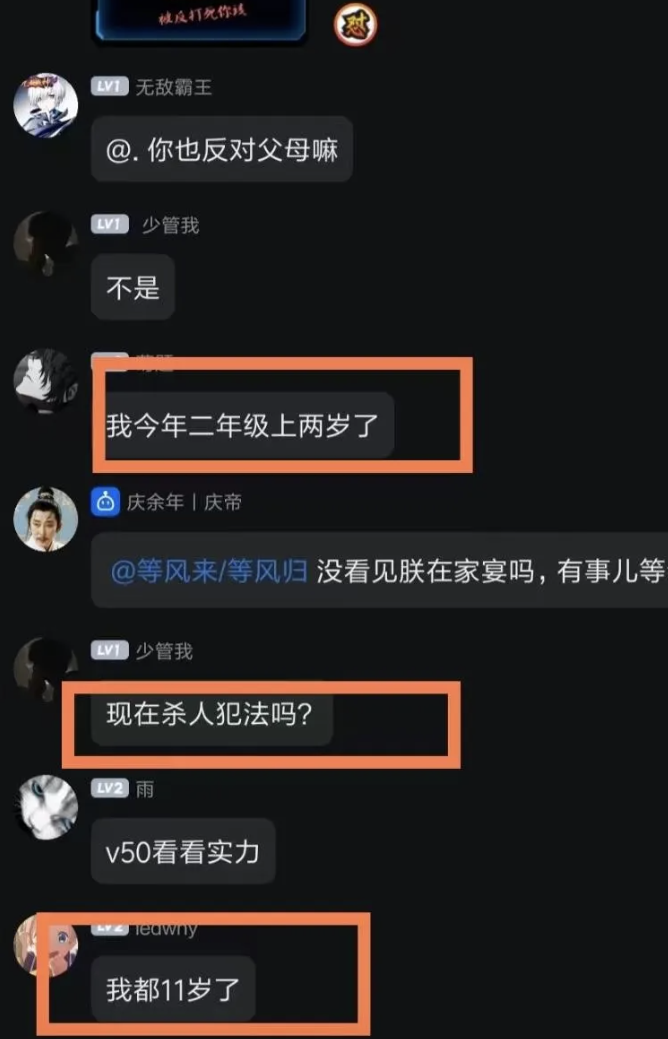The width and height of the screenshot is (668, 1039).
Task: Click the @等风来/等风归 mention
Action: 209,571
